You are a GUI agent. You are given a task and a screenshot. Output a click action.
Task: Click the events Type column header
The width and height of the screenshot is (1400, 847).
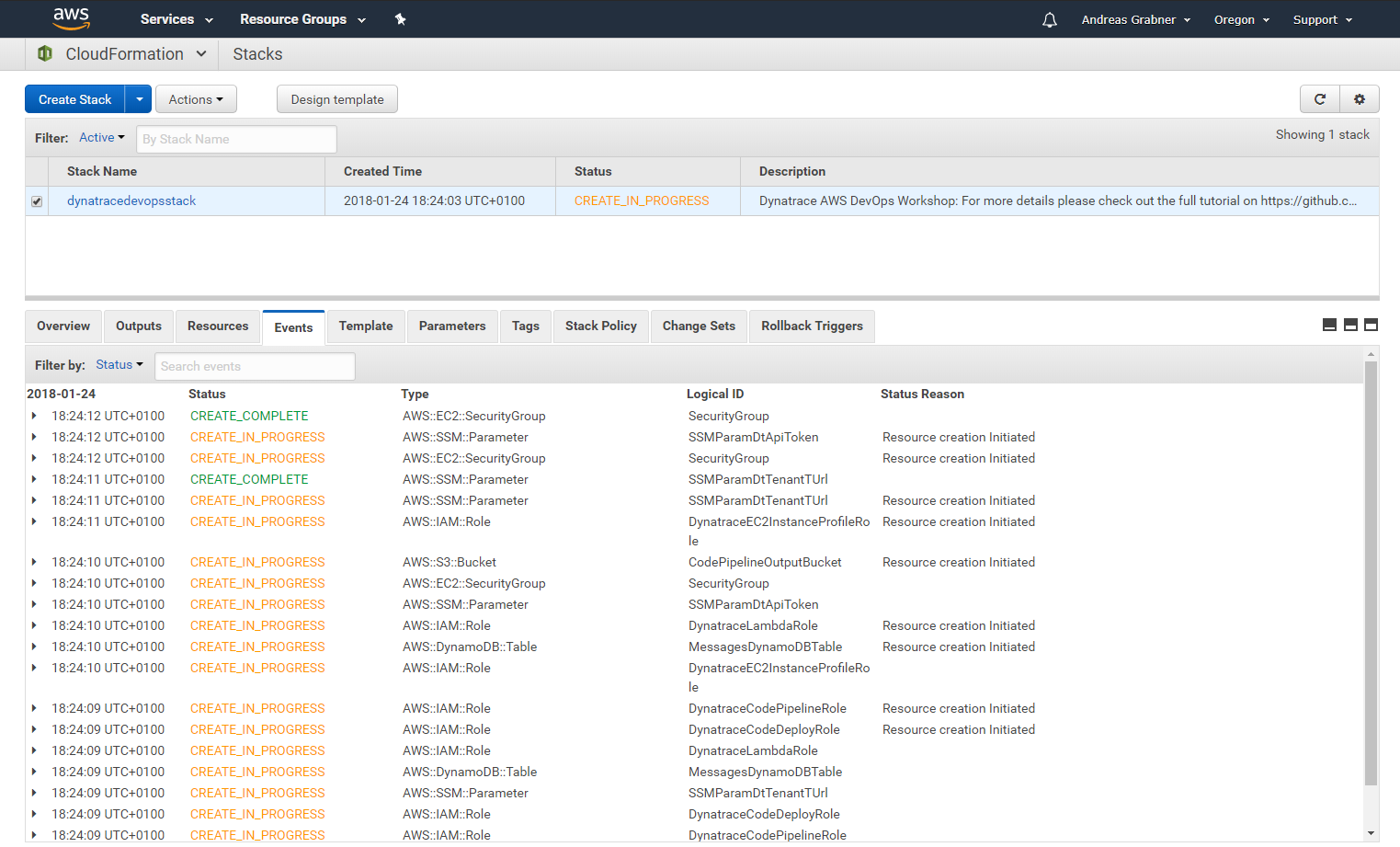click(x=415, y=394)
